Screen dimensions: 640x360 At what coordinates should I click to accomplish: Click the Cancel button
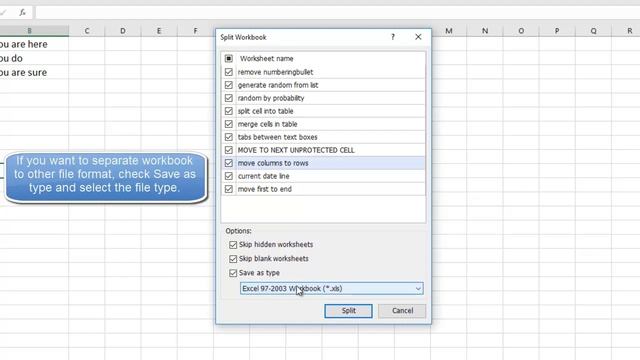[402, 311]
